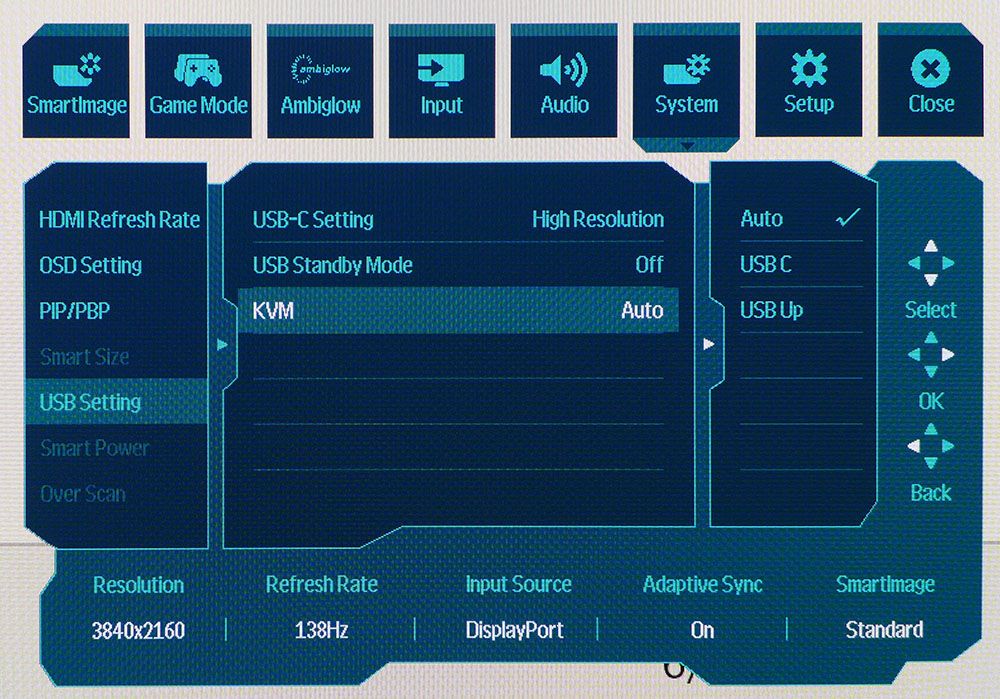
Task: Open the USB-C Setting row
Action: 458,219
